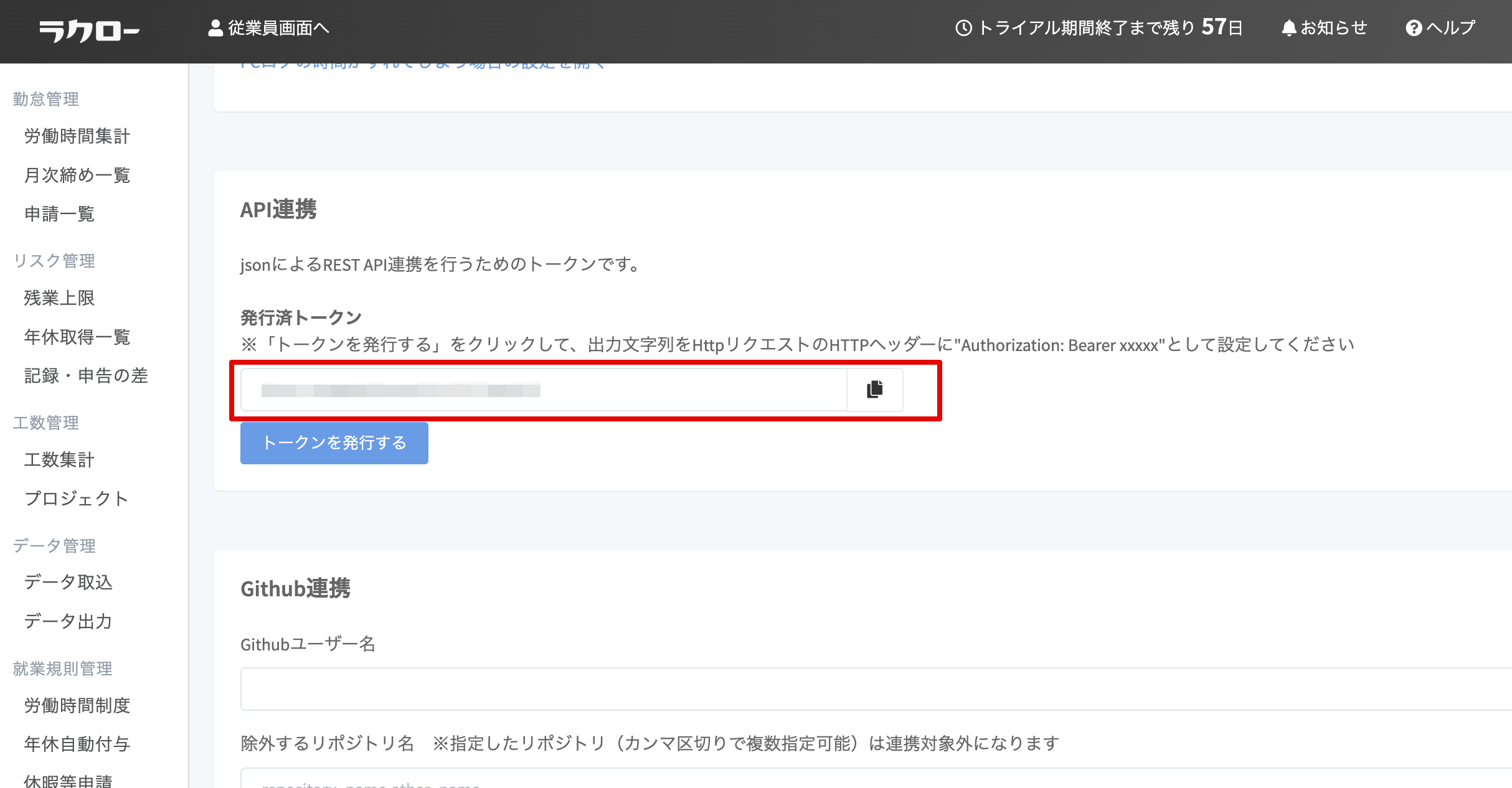Click the copy token clipboard icon
The width and height of the screenshot is (1512, 788).
[x=874, y=390]
